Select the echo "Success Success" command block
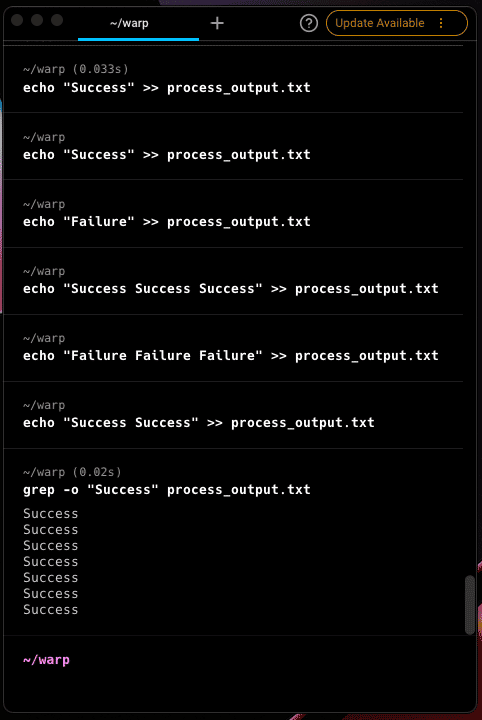Image resolution: width=482 pixels, height=720 pixels. [233, 415]
